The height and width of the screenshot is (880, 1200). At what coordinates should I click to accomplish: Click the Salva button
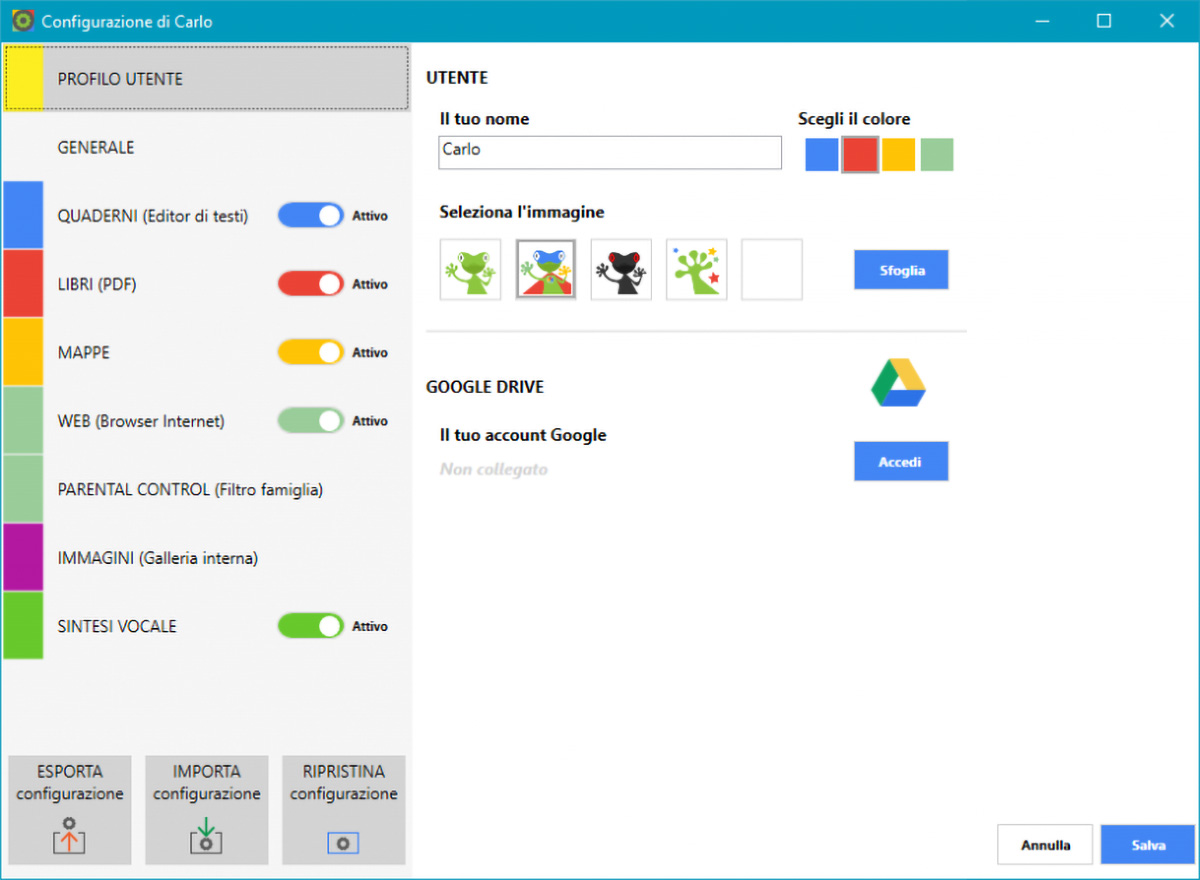pos(1148,845)
